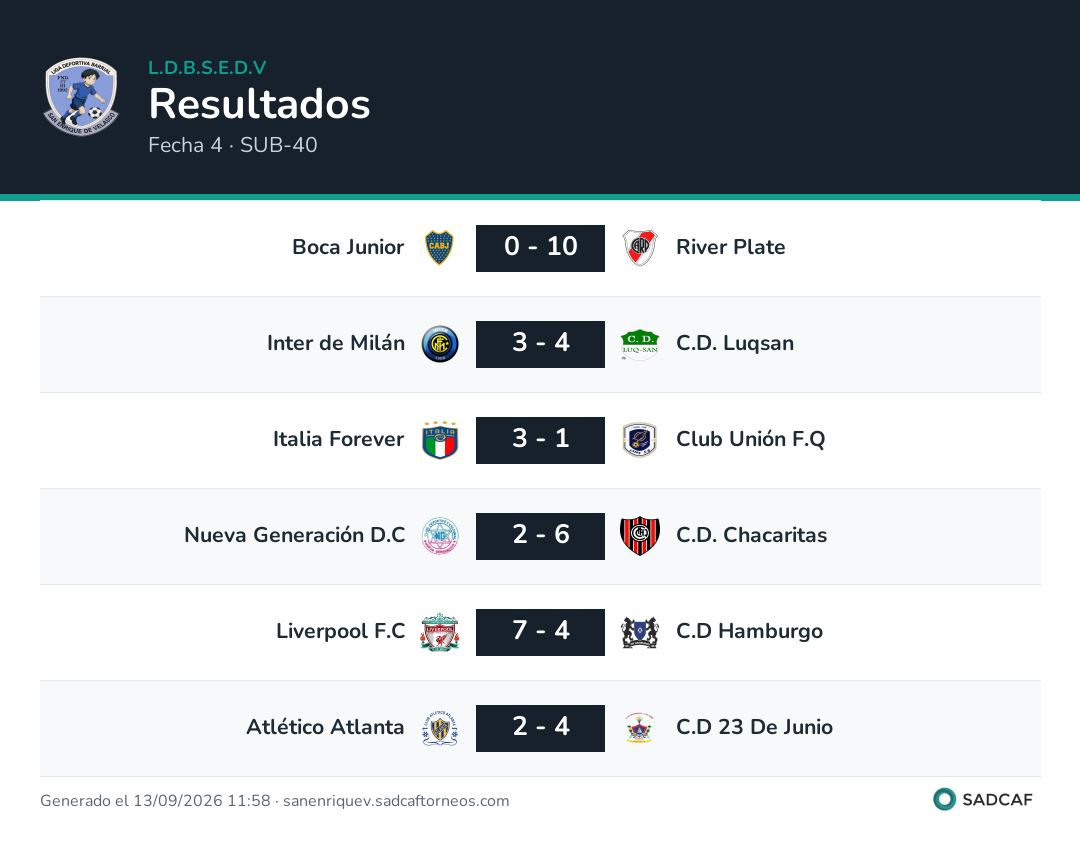Click the Boca Junior CABJ crest
Viewport: 1080px width, 852px height.
click(x=439, y=247)
